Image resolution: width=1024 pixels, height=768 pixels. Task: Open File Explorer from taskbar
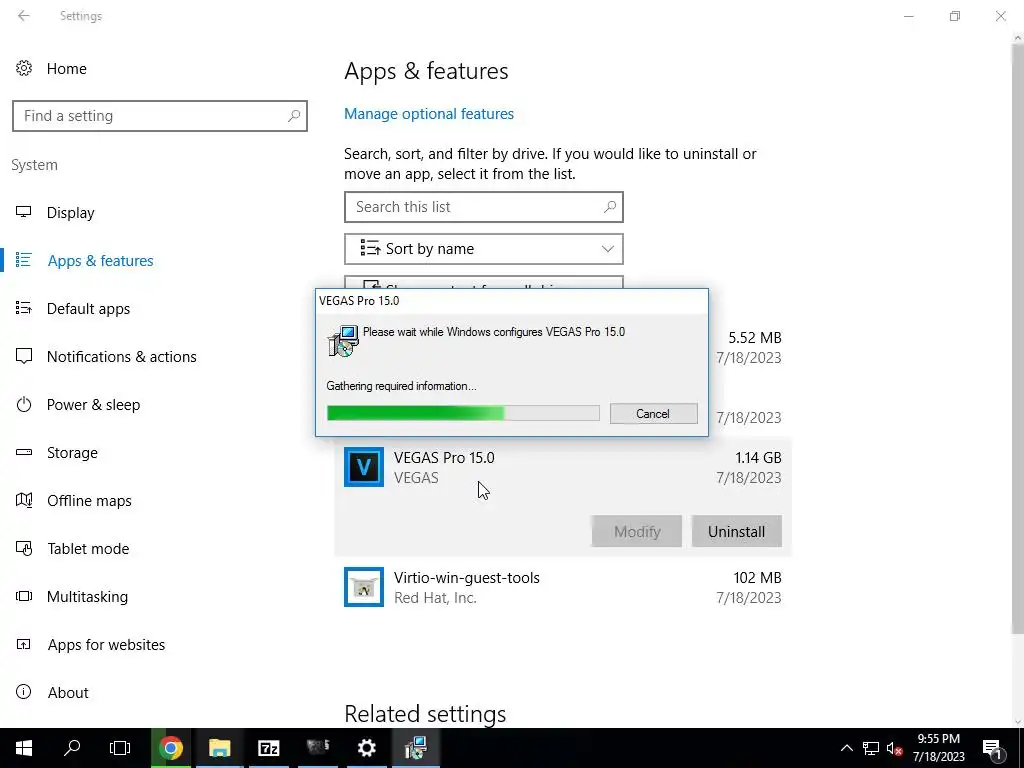tap(219, 748)
